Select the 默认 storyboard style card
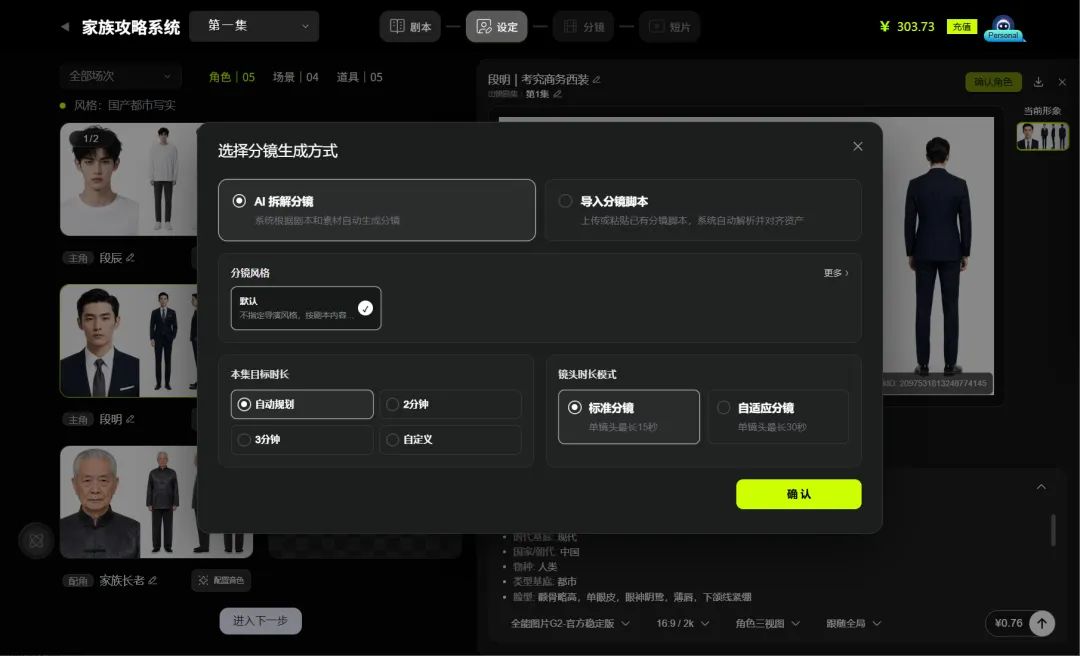The image size is (1080, 656). (306, 308)
